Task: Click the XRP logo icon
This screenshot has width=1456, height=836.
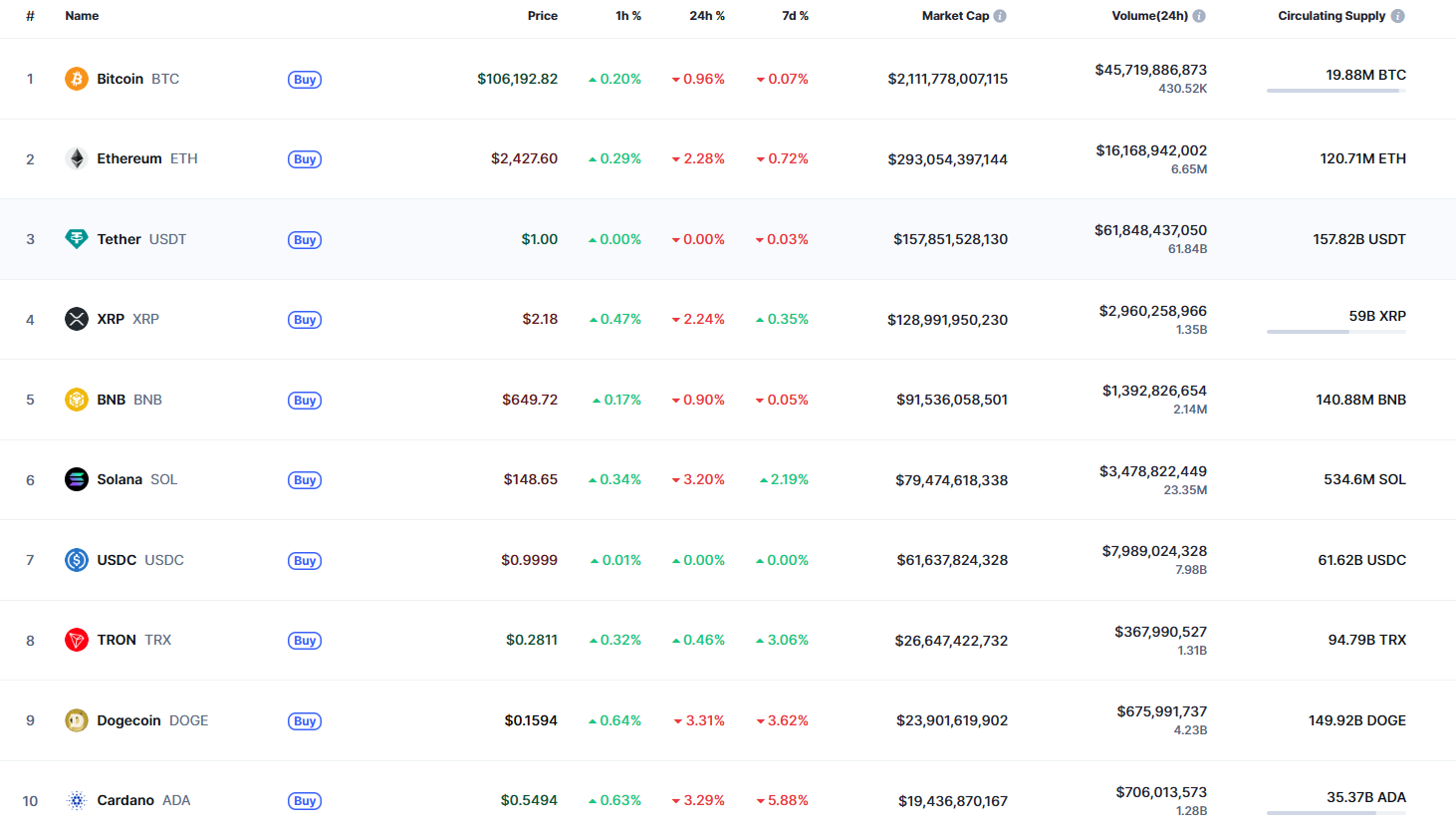Action: [77, 319]
